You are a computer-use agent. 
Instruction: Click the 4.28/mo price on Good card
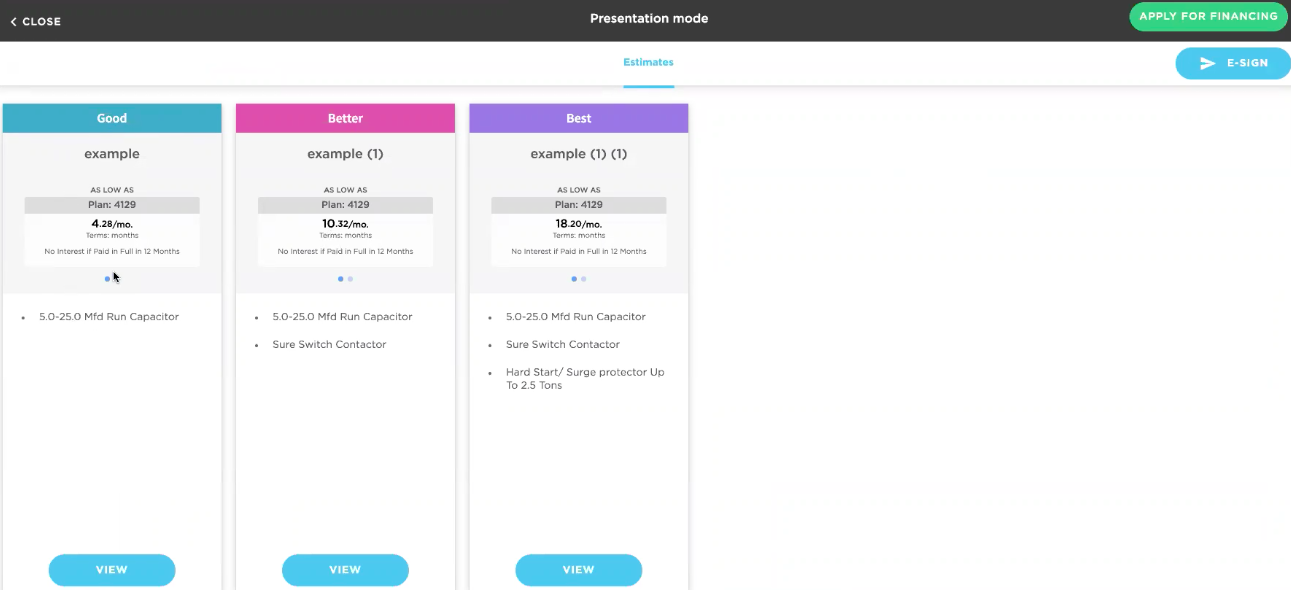(x=112, y=222)
